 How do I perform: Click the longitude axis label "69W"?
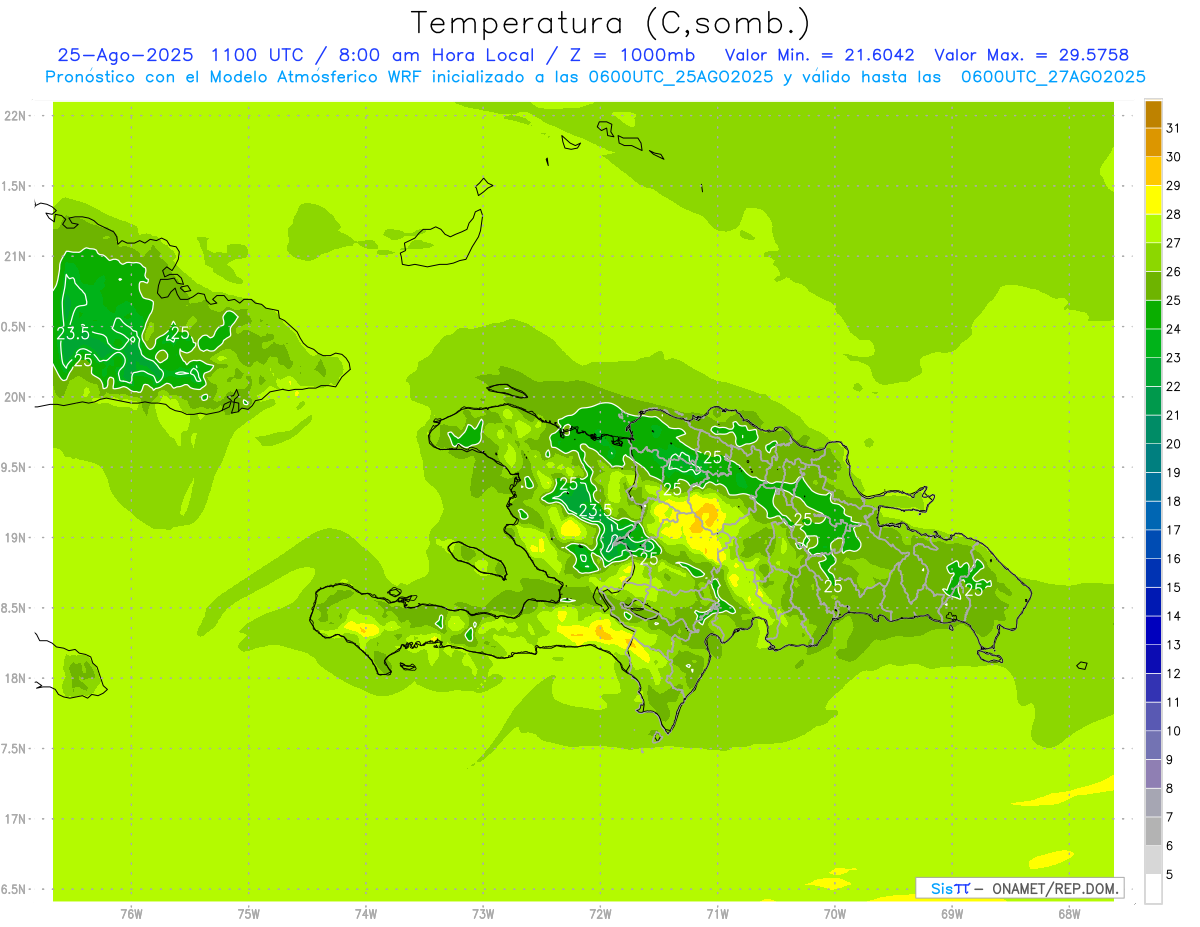(x=952, y=914)
